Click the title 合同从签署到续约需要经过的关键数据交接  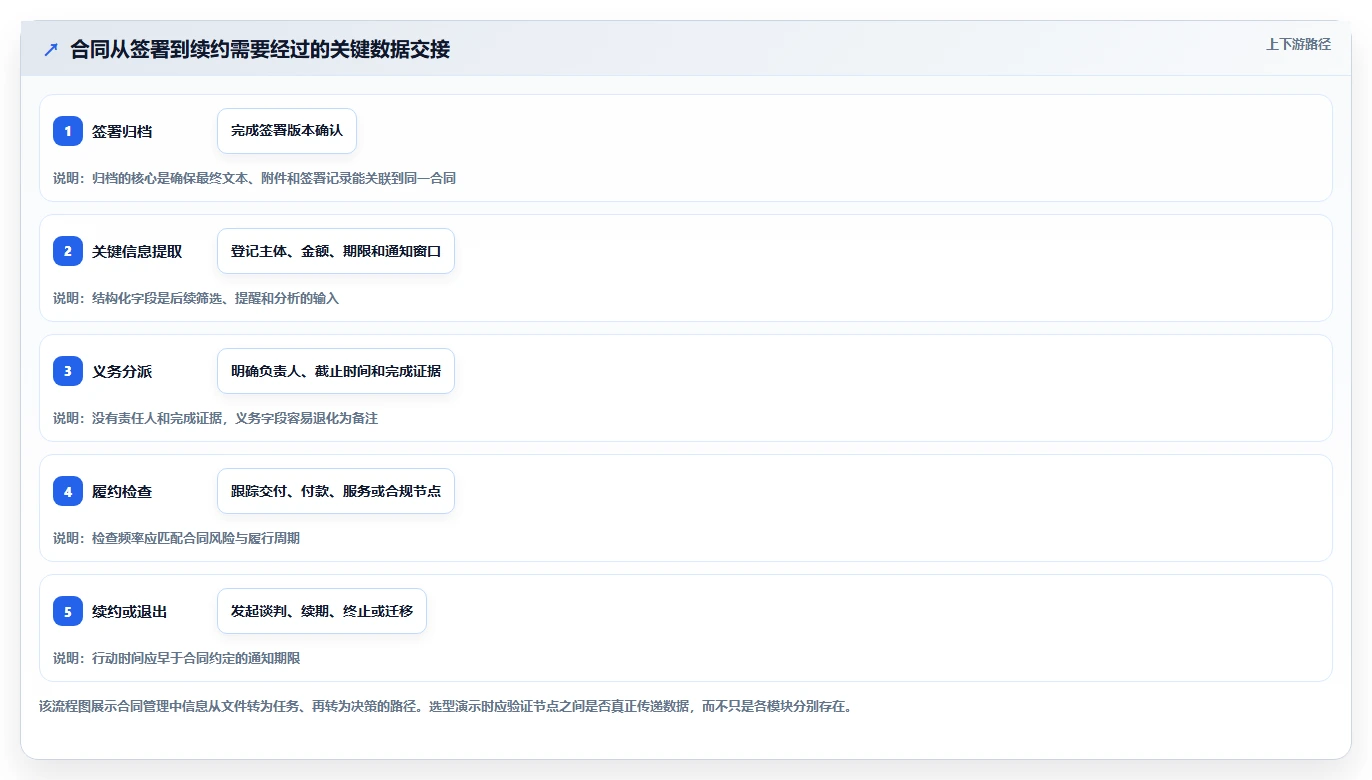tap(260, 50)
